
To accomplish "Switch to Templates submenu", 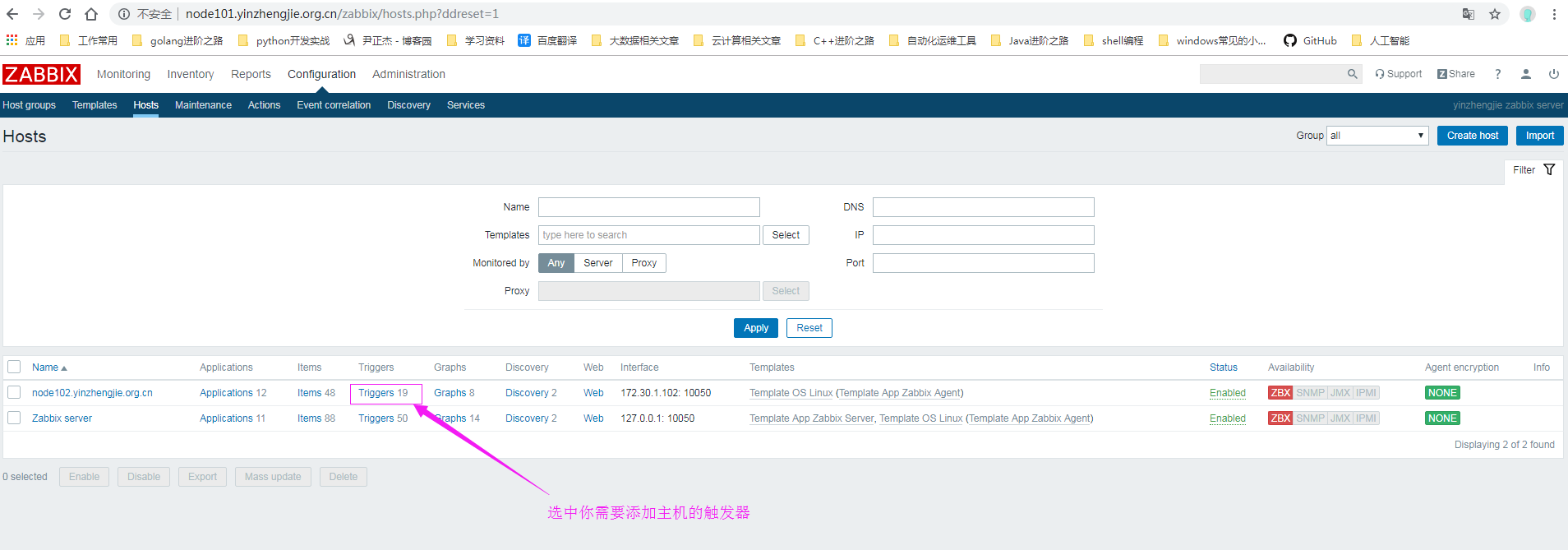I will (x=95, y=105).
